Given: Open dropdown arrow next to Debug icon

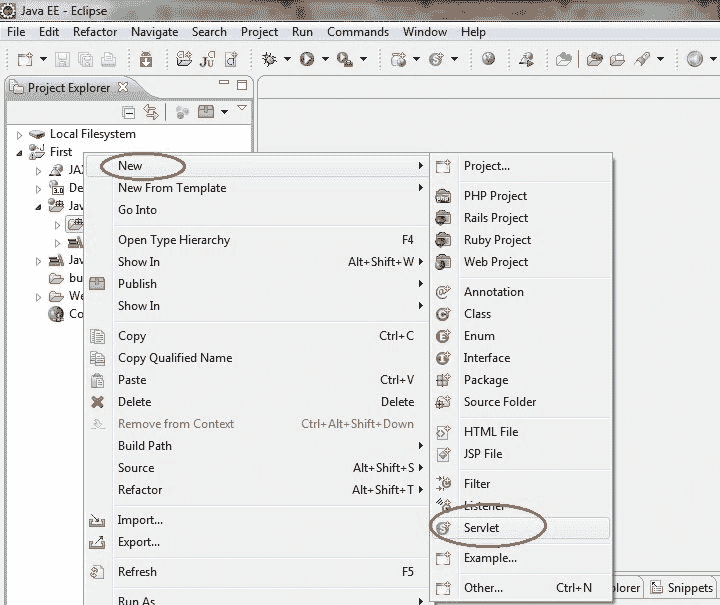Looking at the screenshot, I should coord(287,59).
